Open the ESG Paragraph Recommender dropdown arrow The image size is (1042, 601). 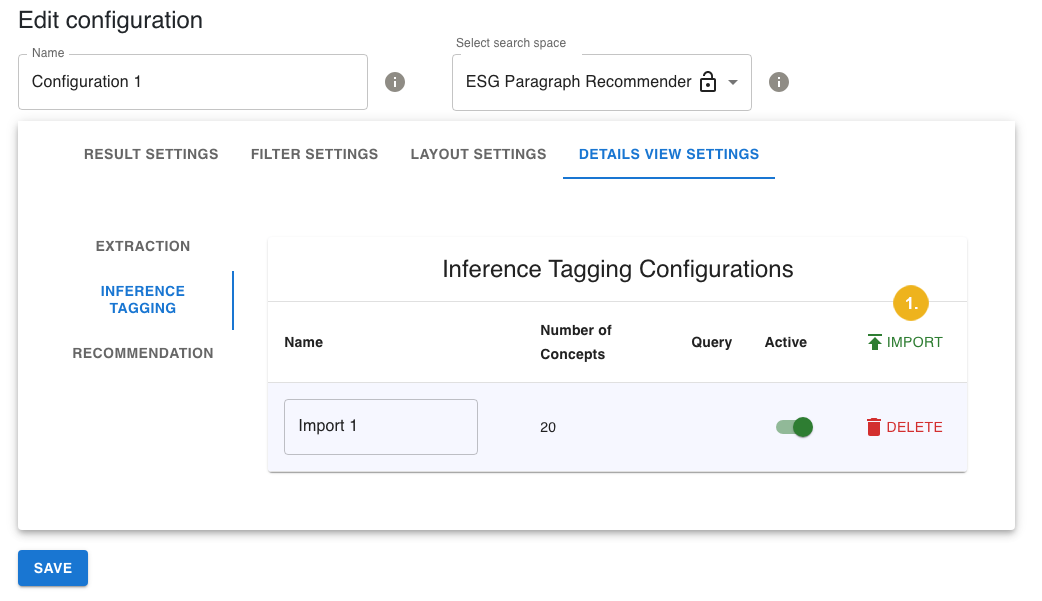coord(733,82)
